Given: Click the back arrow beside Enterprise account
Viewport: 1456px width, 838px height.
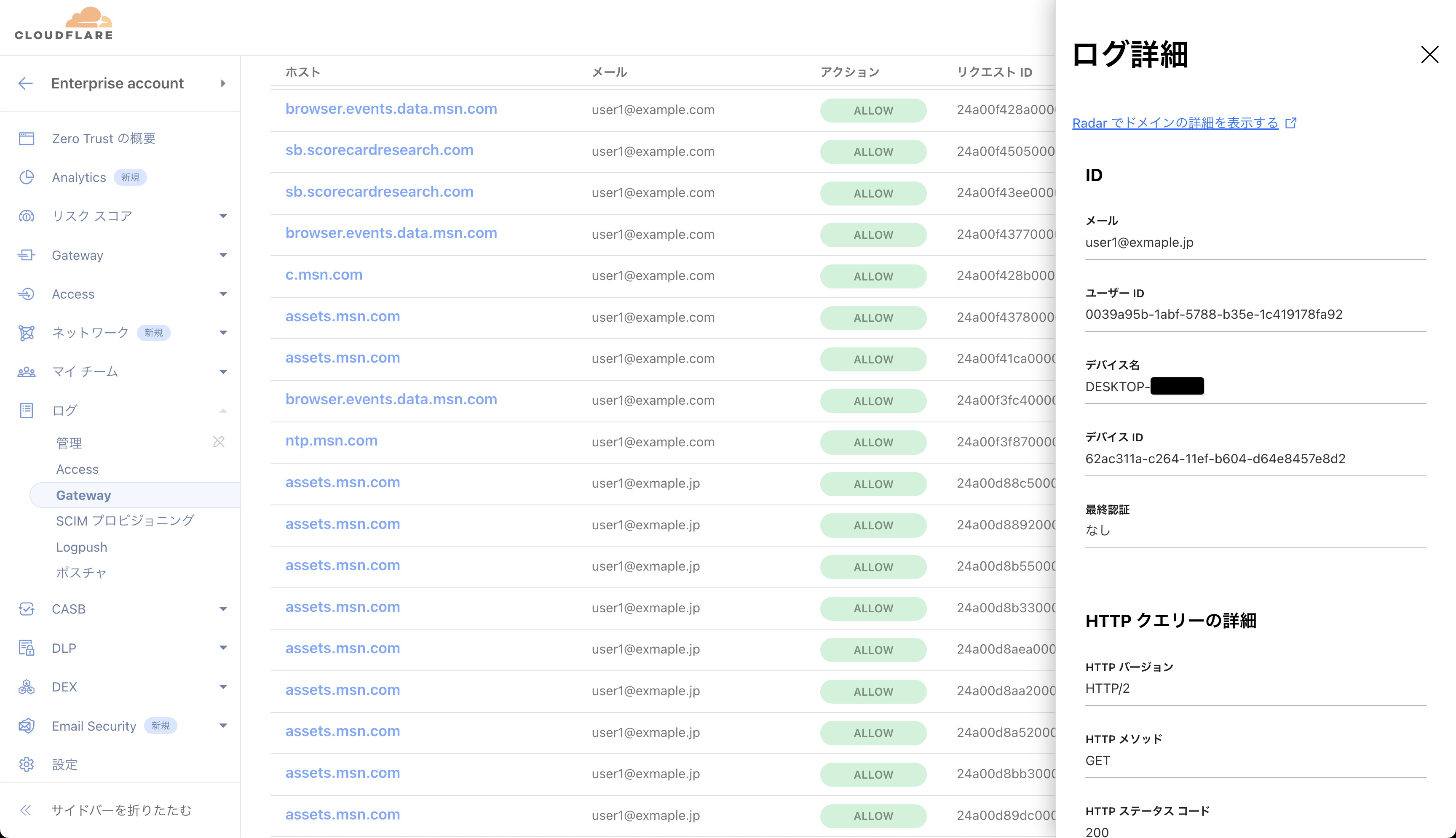Looking at the screenshot, I should [25, 83].
